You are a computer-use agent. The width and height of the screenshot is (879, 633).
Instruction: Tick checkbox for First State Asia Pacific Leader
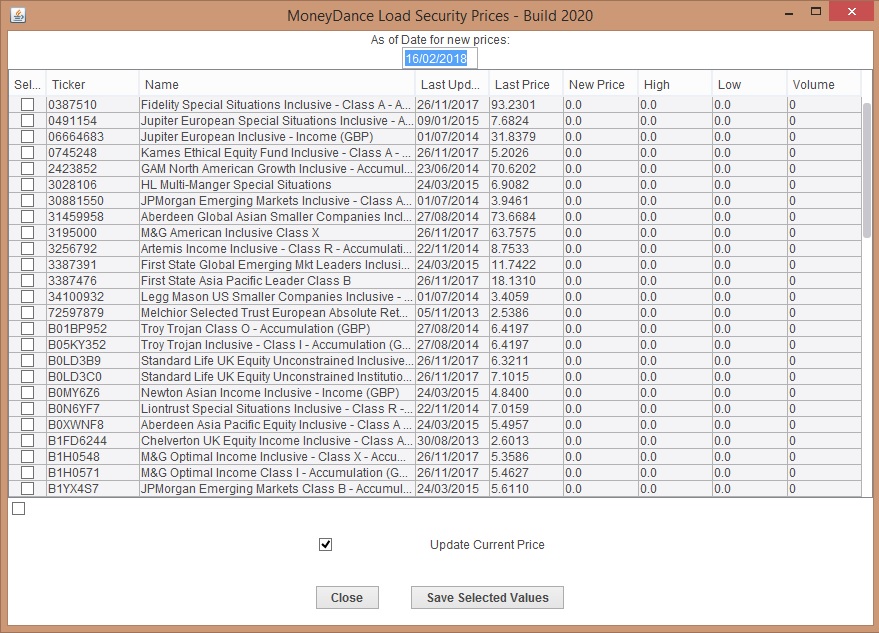tap(27, 281)
